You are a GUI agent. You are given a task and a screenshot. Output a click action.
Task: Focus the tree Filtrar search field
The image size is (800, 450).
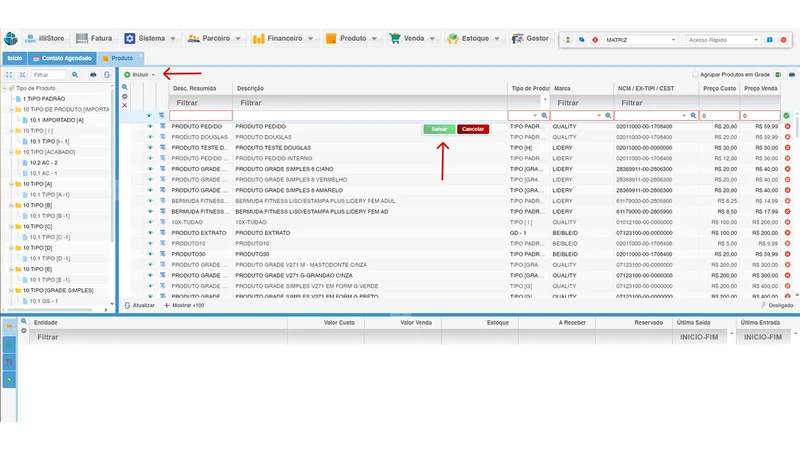[x=49, y=75]
